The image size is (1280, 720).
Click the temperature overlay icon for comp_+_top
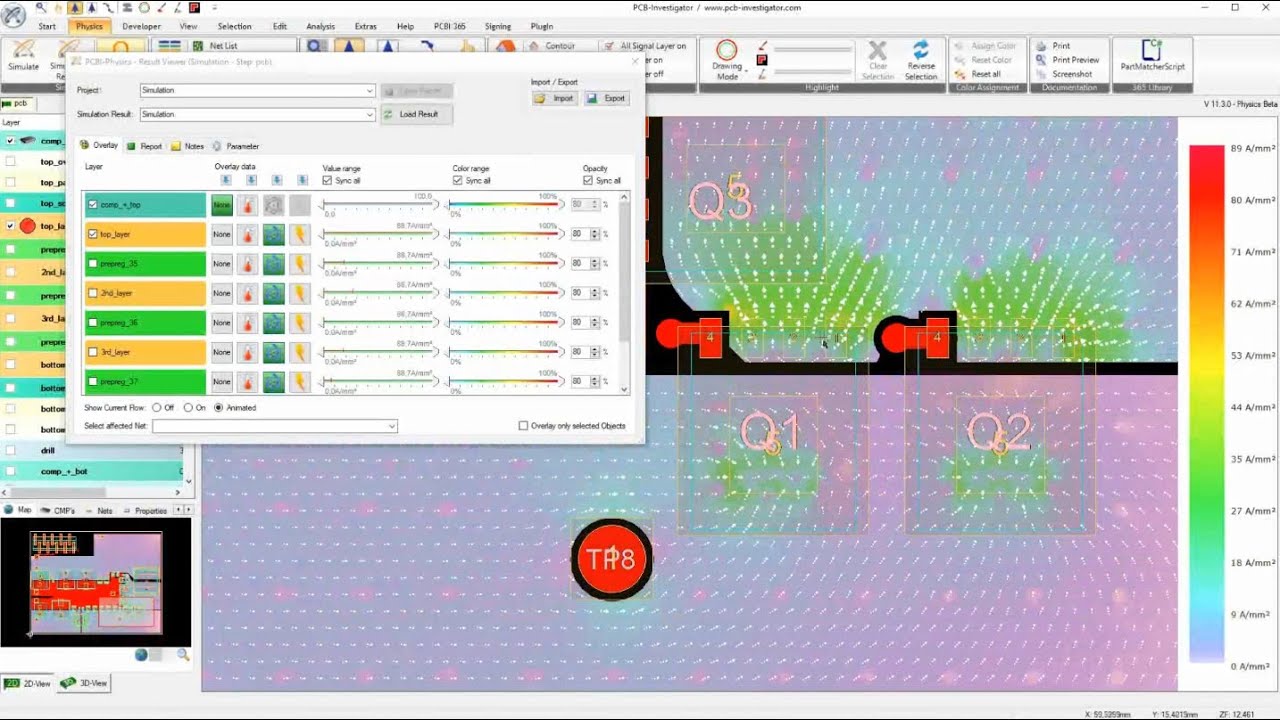(246, 205)
